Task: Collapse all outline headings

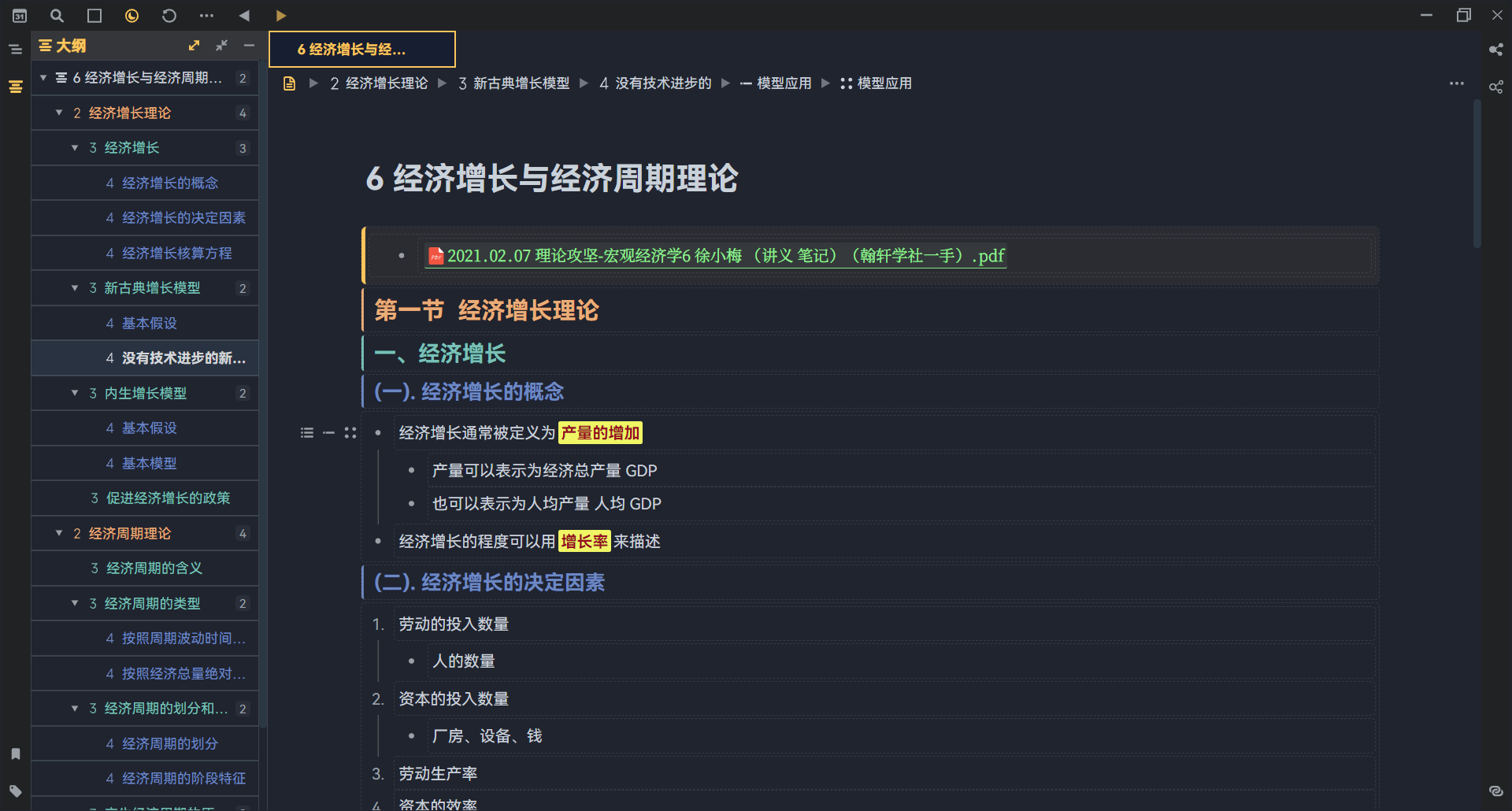Action: click(x=221, y=46)
